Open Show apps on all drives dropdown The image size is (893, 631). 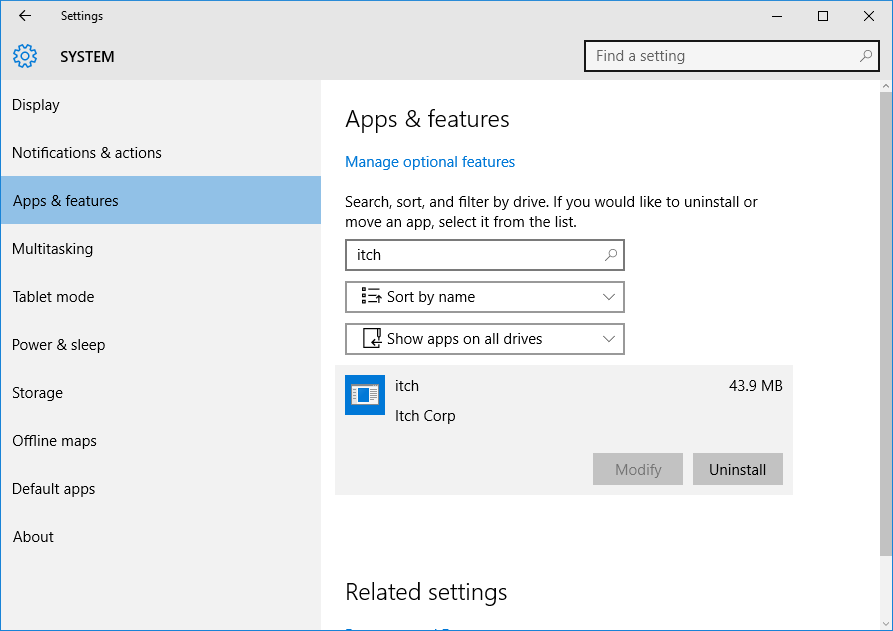pos(485,339)
